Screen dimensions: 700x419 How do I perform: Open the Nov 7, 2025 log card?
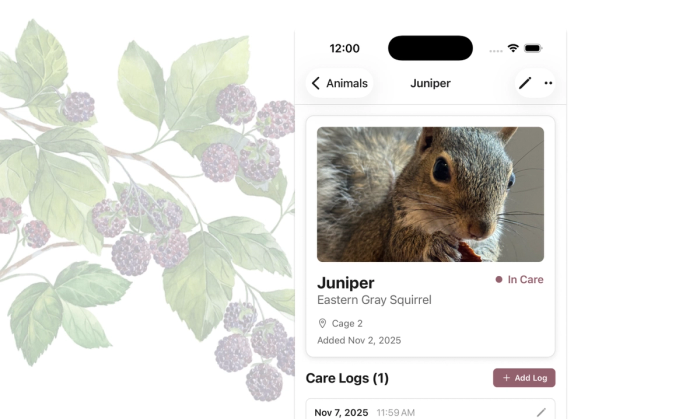pyautogui.click(x=430, y=409)
